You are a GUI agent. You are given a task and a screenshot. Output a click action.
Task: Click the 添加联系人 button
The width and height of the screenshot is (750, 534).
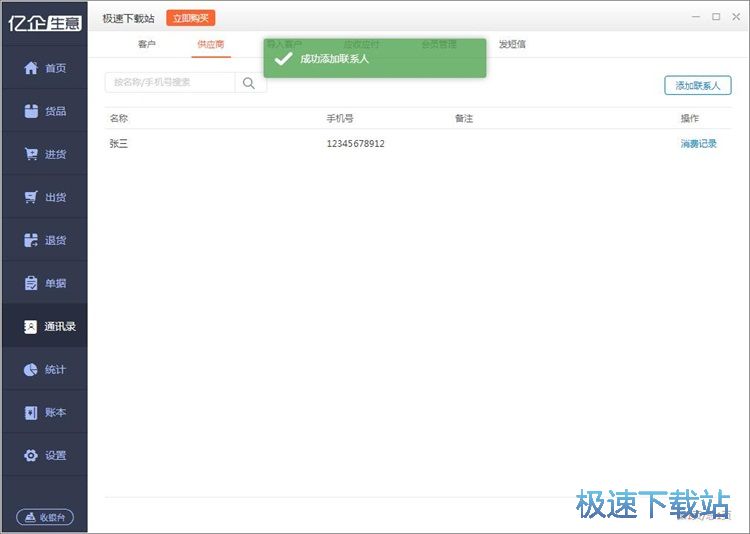coord(698,85)
